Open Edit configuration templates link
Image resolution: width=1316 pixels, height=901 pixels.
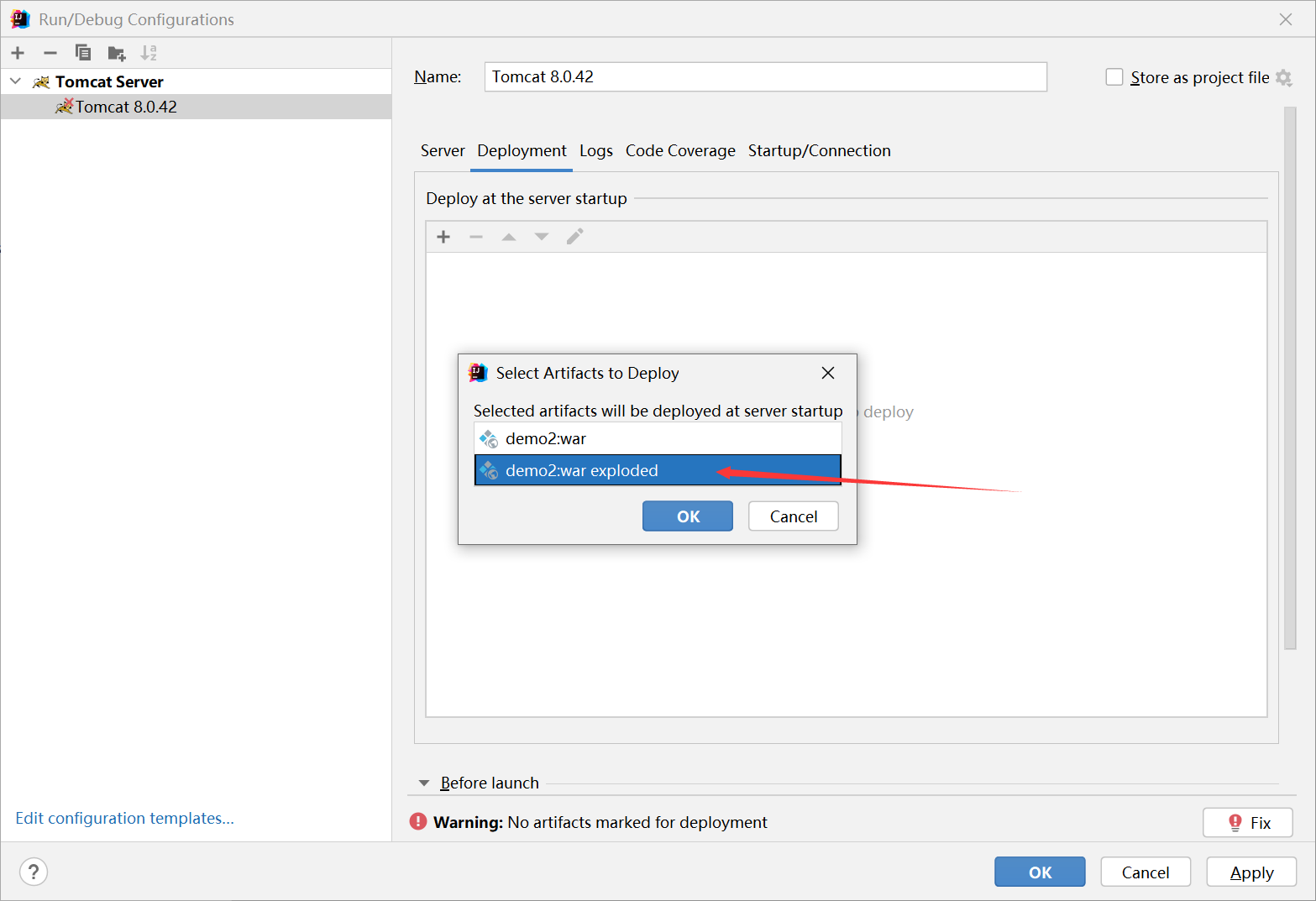(124, 818)
